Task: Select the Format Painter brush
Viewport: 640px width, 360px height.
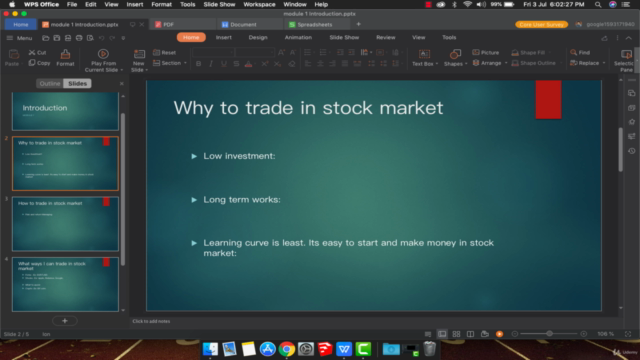Action: (x=65, y=58)
